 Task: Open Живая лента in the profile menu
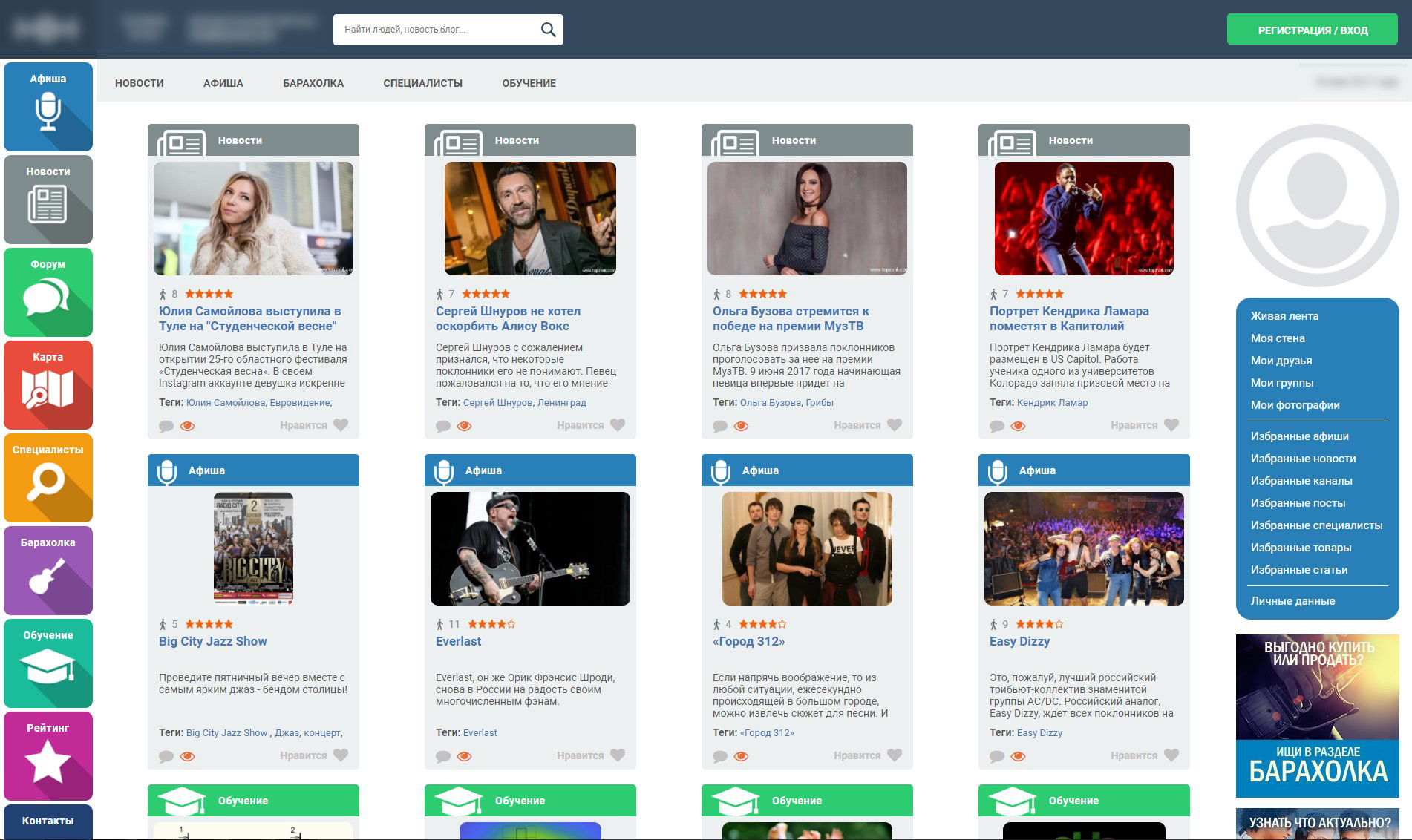1284,316
